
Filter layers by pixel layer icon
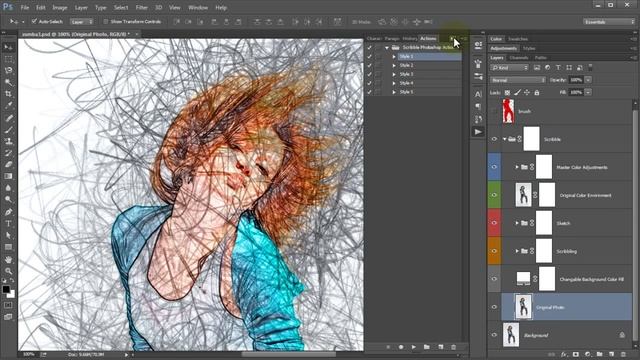pos(537,68)
